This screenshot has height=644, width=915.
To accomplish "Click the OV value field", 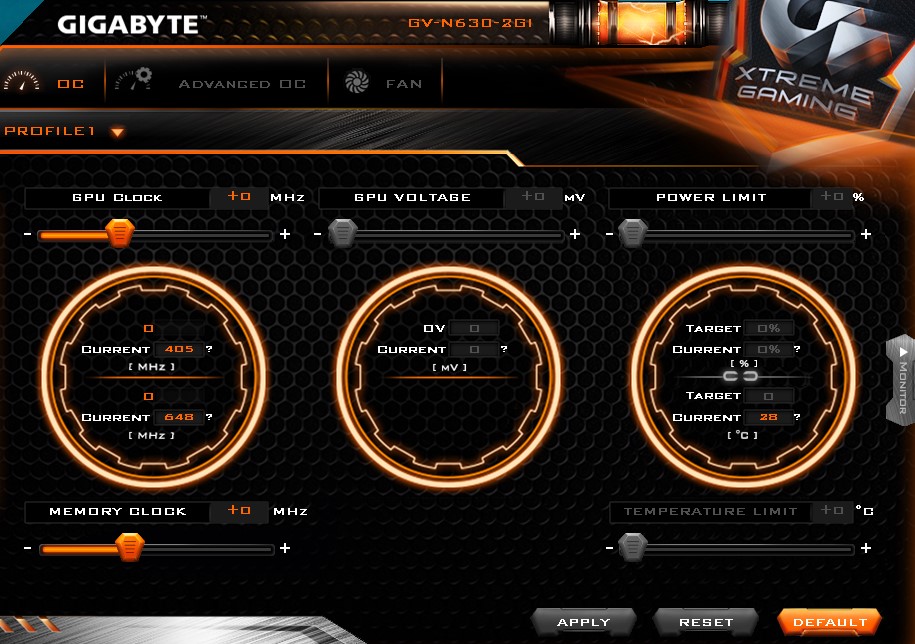I will pyautogui.click(x=474, y=328).
